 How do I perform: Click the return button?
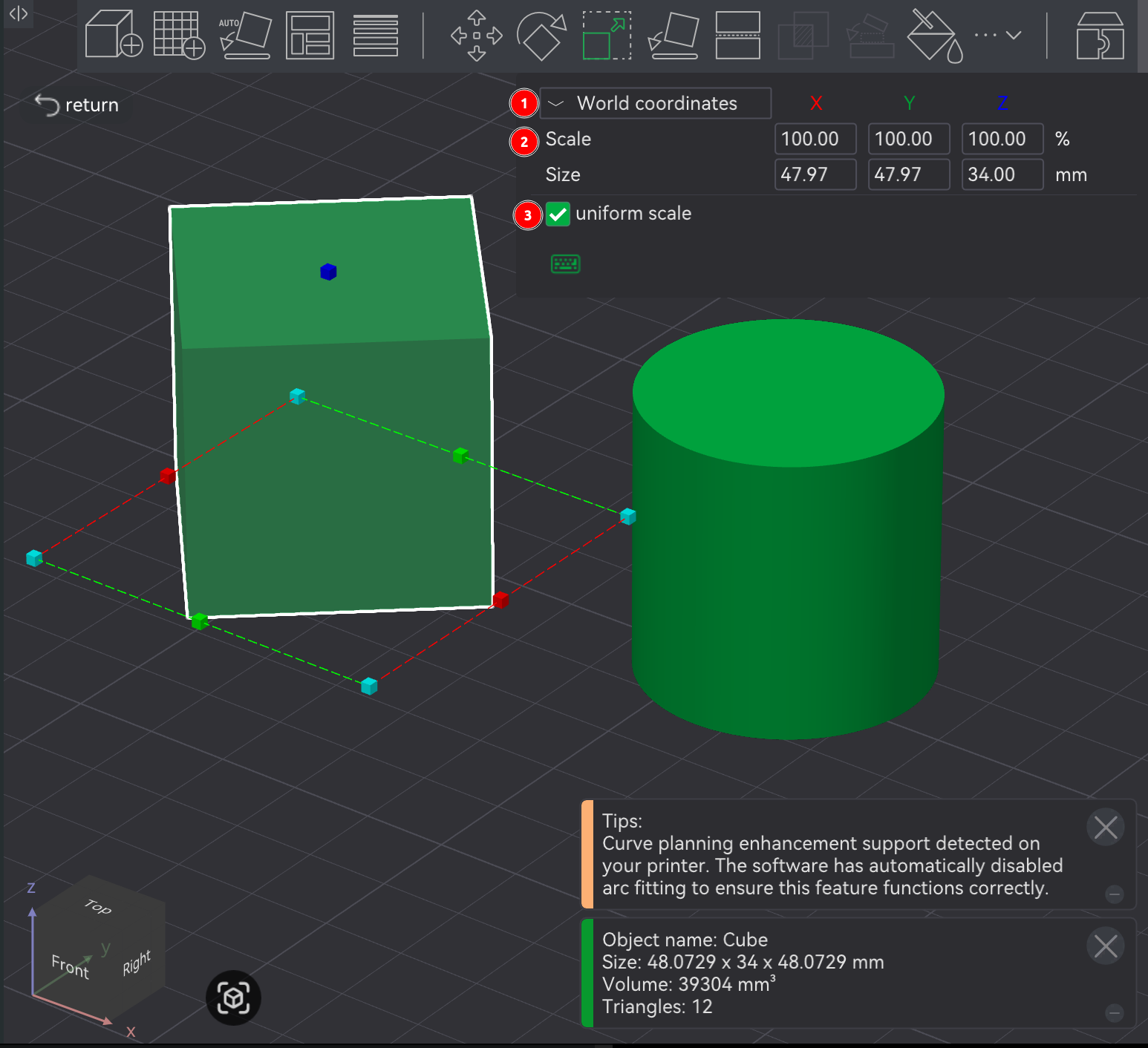[77, 105]
